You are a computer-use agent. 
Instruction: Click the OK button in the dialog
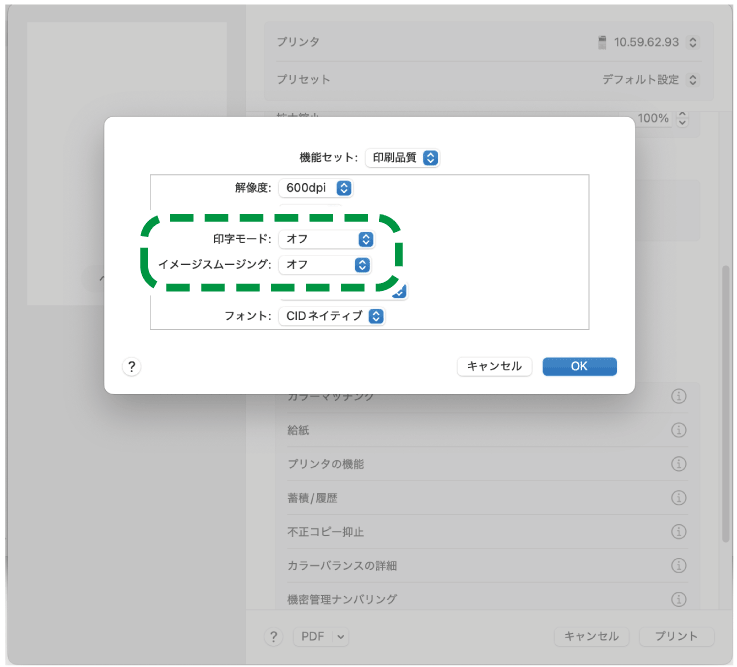click(x=580, y=367)
